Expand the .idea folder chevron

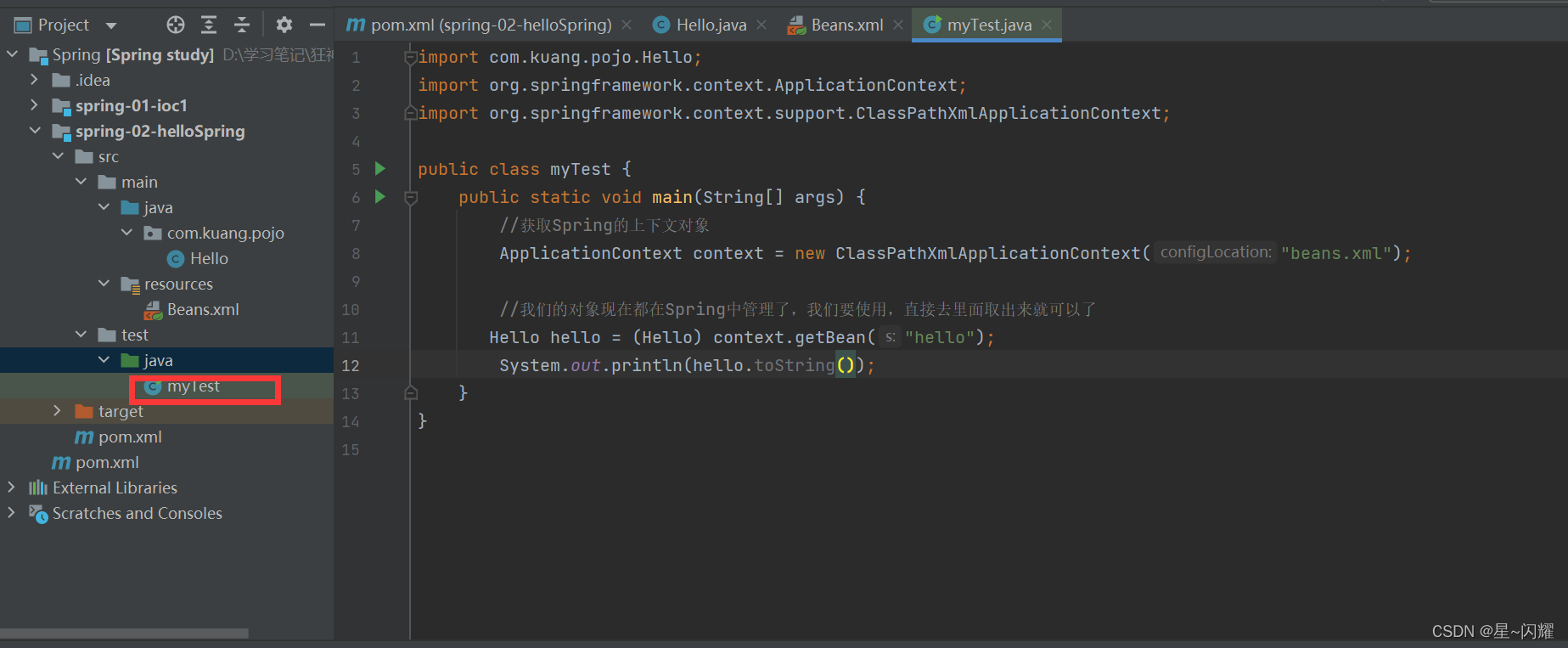click(35, 80)
